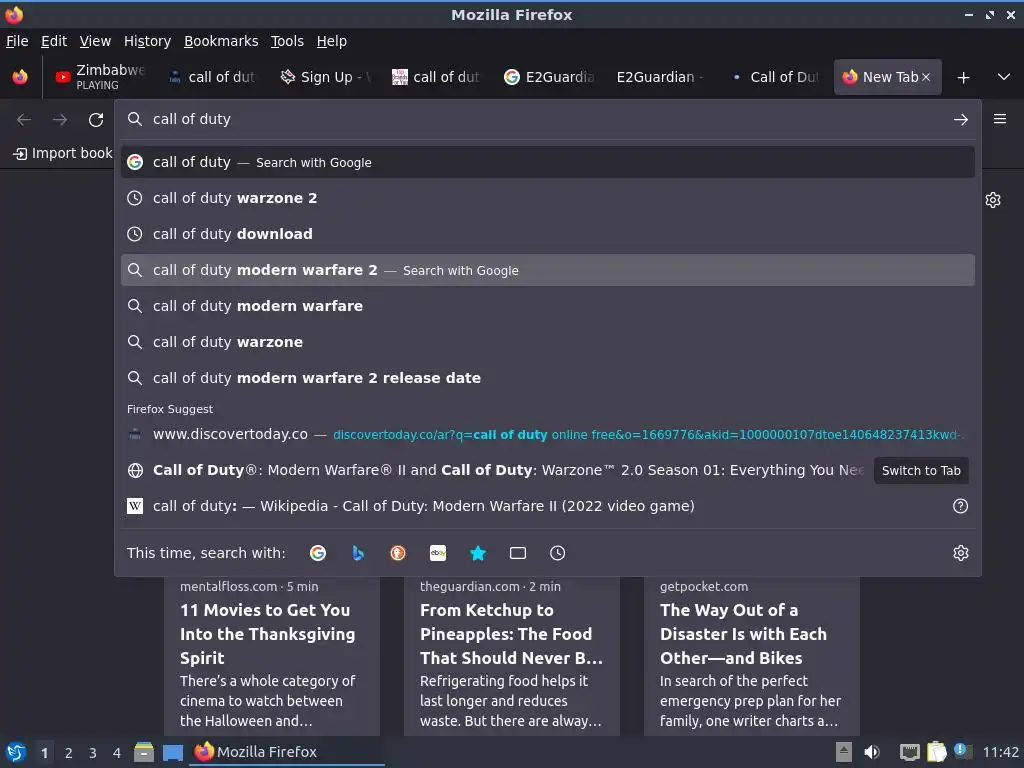Click the 11:42 clock in taskbar
The height and width of the screenshot is (768, 1024).
pos(1000,752)
